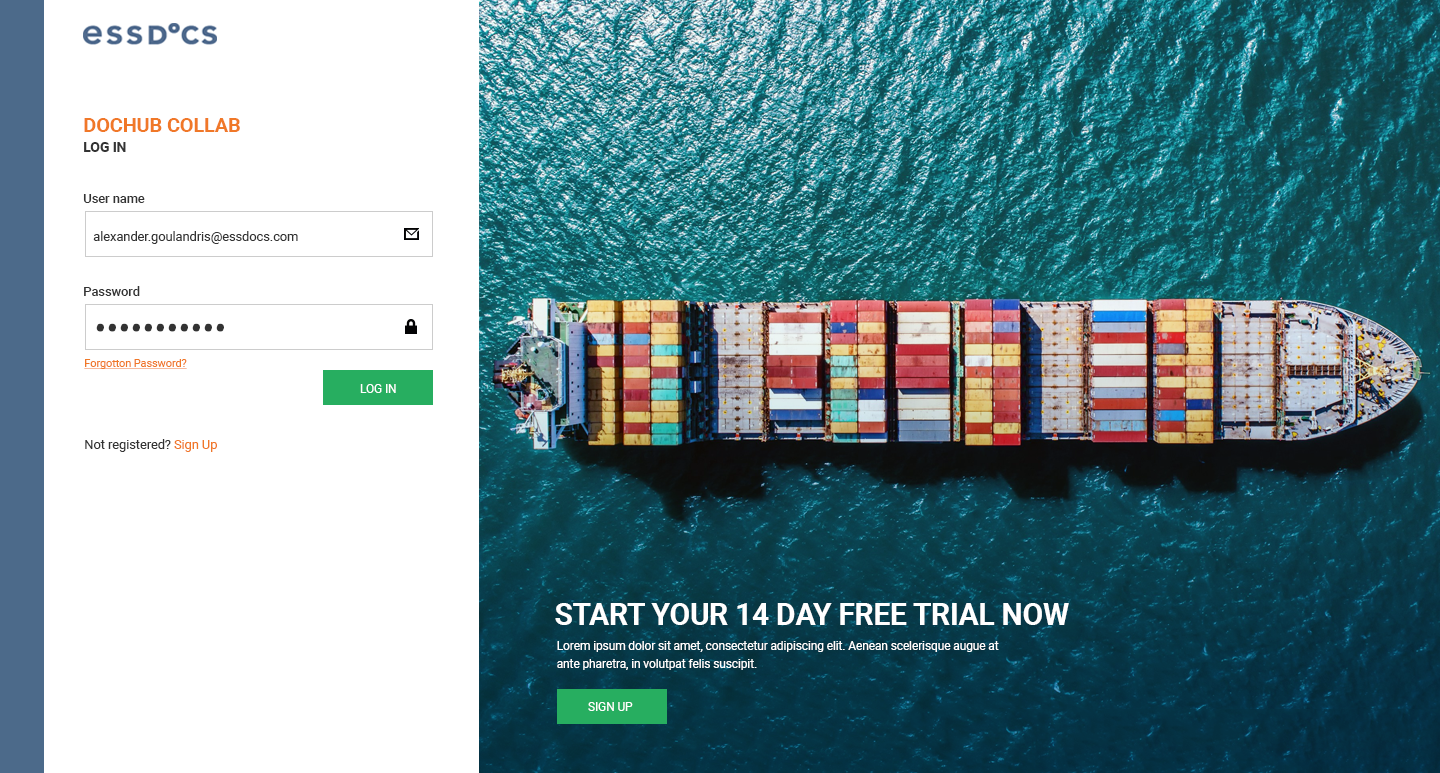Focus the Password input field
The image size is (1440, 773).
[x=259, y=327]
